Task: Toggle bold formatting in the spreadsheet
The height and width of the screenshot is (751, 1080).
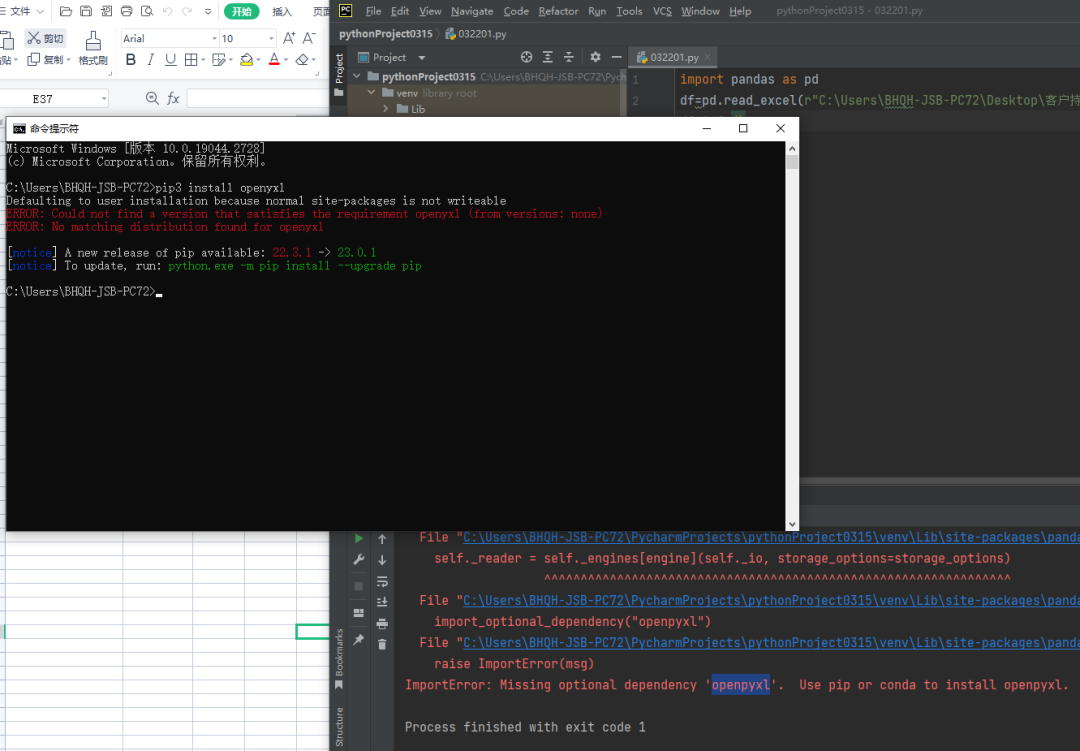Action: point(130,60)
